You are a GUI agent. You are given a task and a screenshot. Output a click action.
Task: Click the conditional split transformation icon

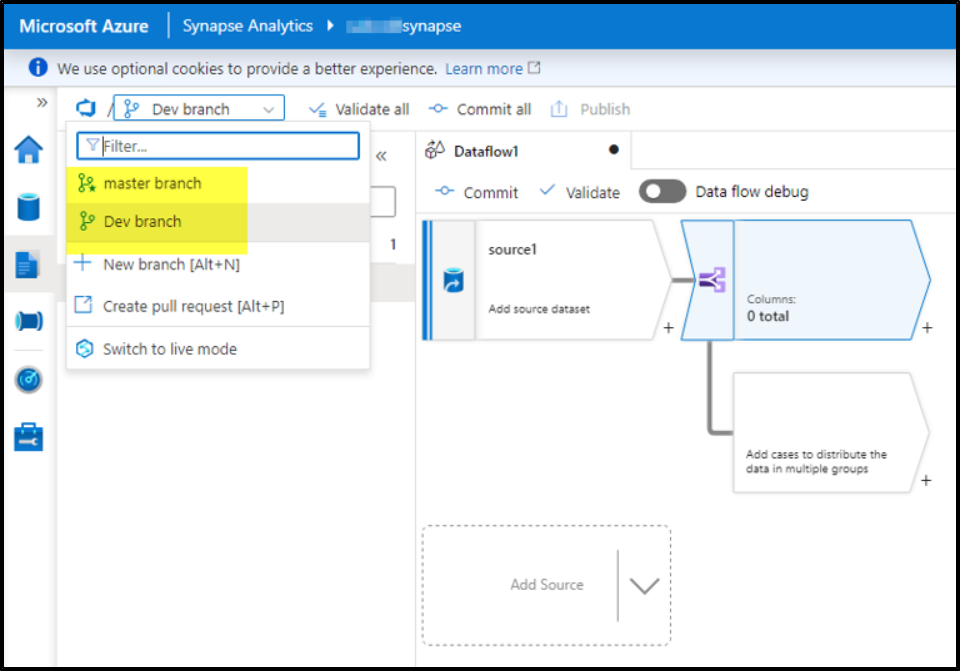point(712,280)
